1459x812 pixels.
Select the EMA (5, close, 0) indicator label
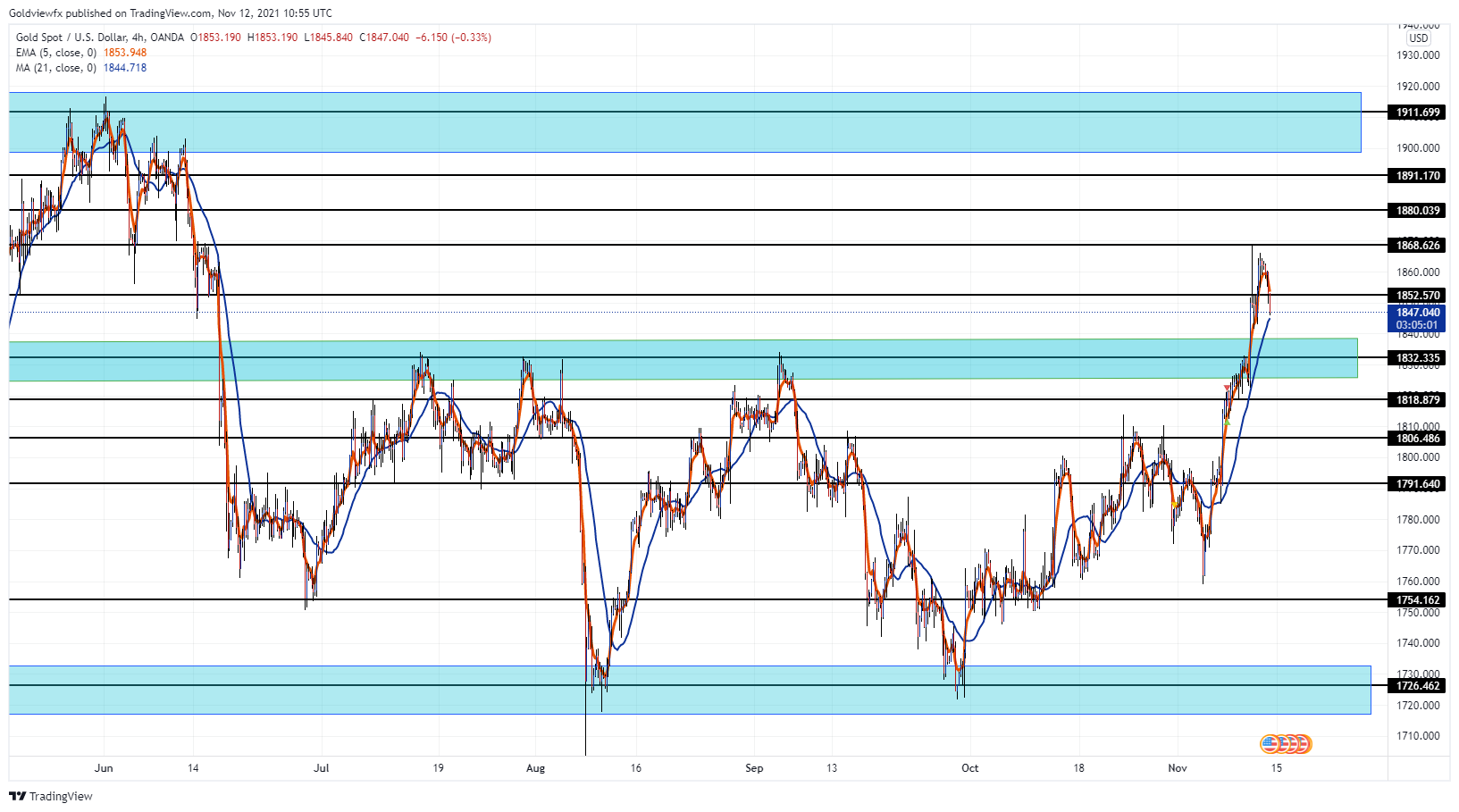(56, 53)
